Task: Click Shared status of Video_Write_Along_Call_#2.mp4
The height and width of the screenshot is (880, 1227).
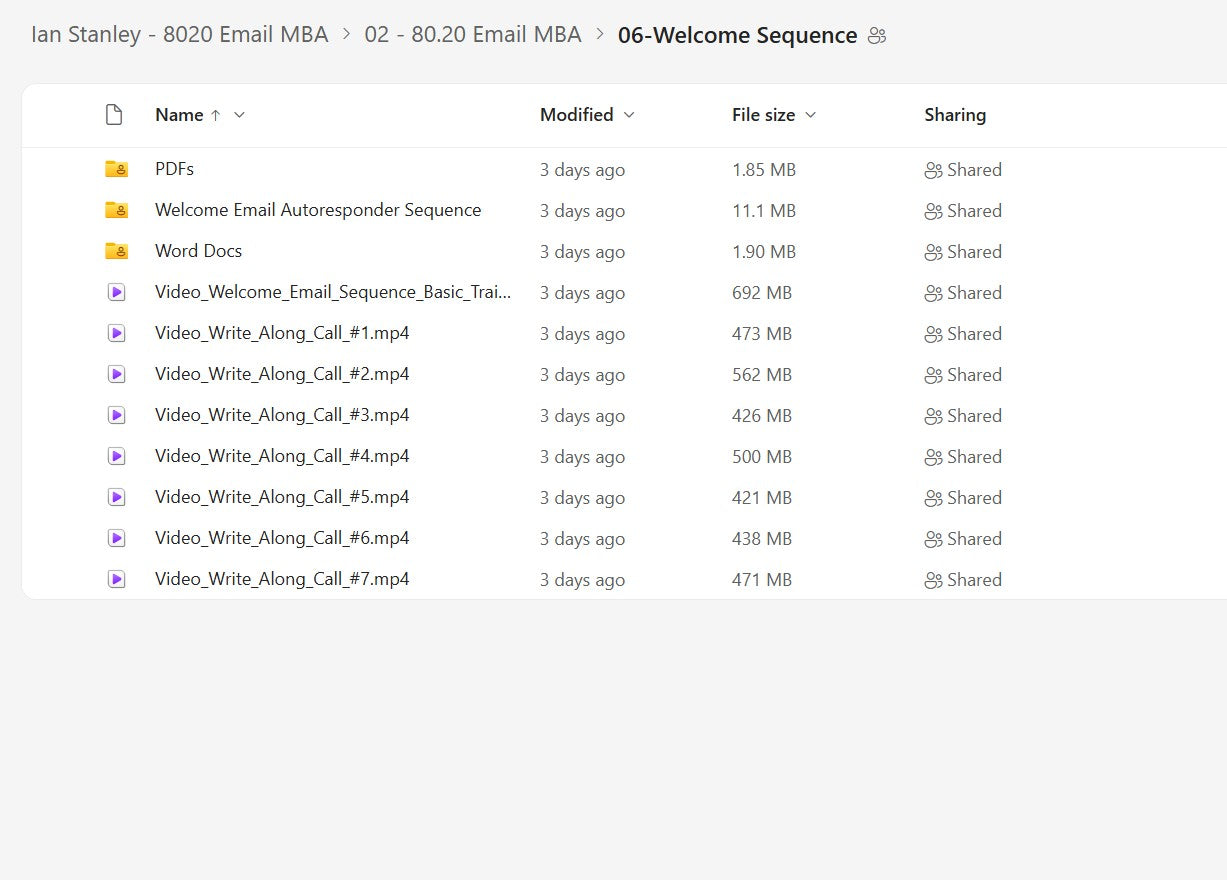Action: 963,375
